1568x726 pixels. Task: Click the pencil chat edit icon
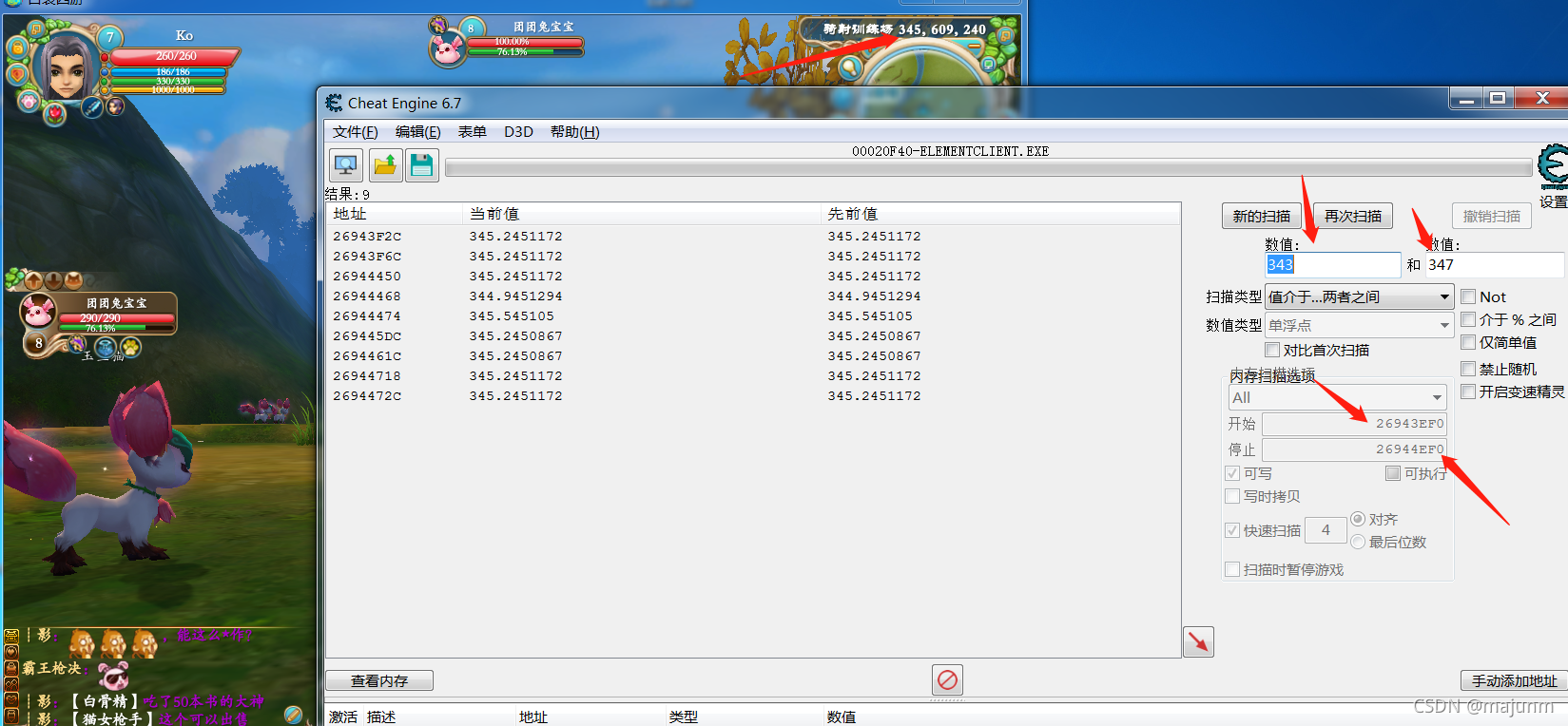(x=293, y=714)
